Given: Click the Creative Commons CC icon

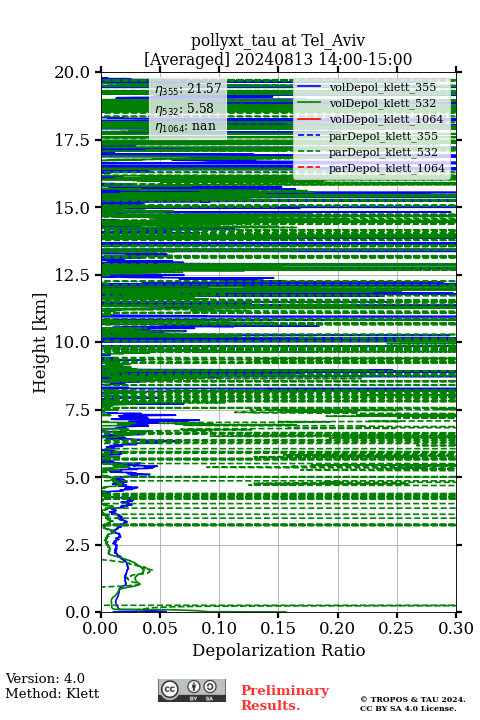Looking at the screenshot, I should pos(169,689).
